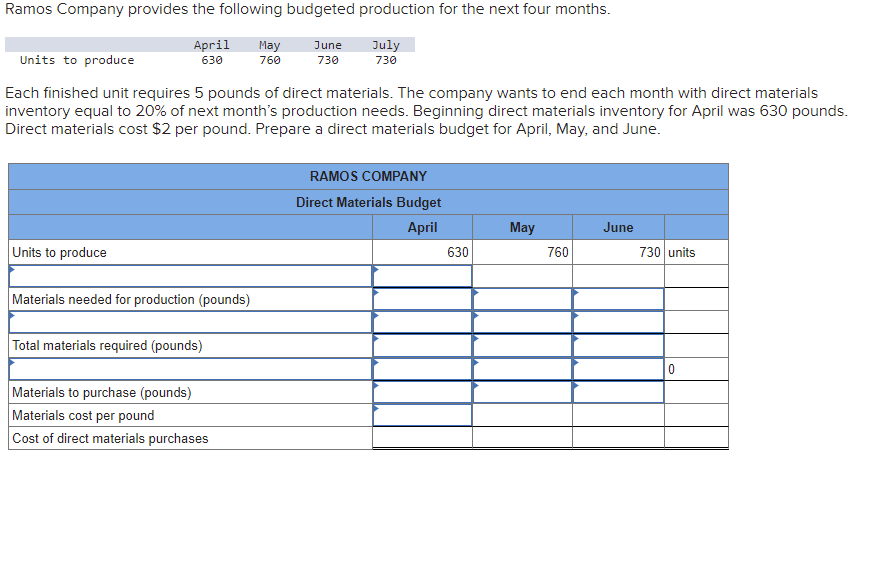Click the July header in the top production table
This screenshot has width=882, height=571.
(x=386, y=45)
